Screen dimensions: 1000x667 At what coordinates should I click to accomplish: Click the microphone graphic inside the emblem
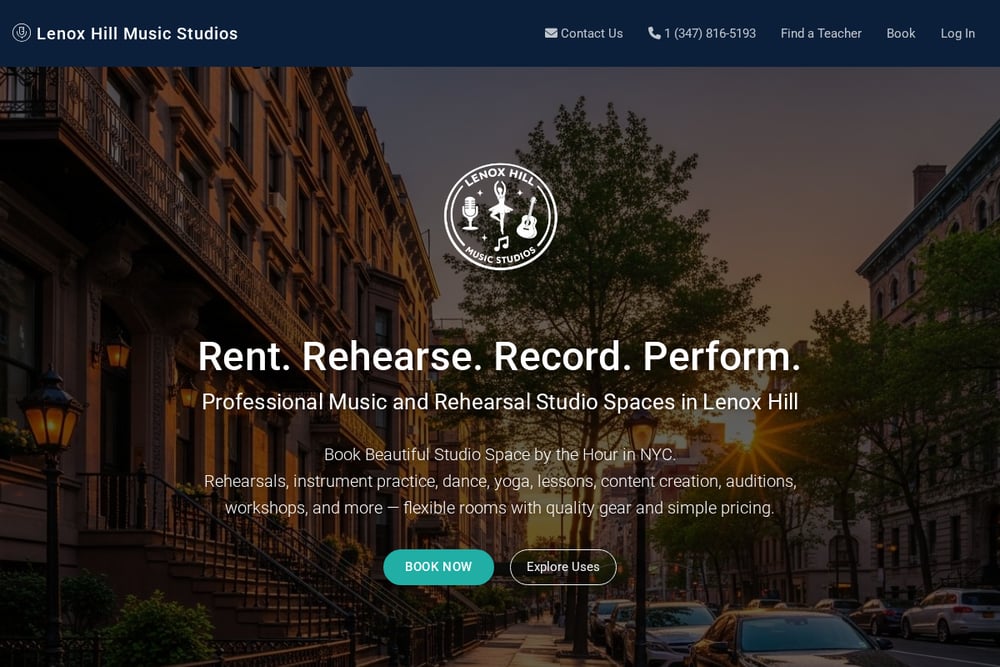coord(470,214)
